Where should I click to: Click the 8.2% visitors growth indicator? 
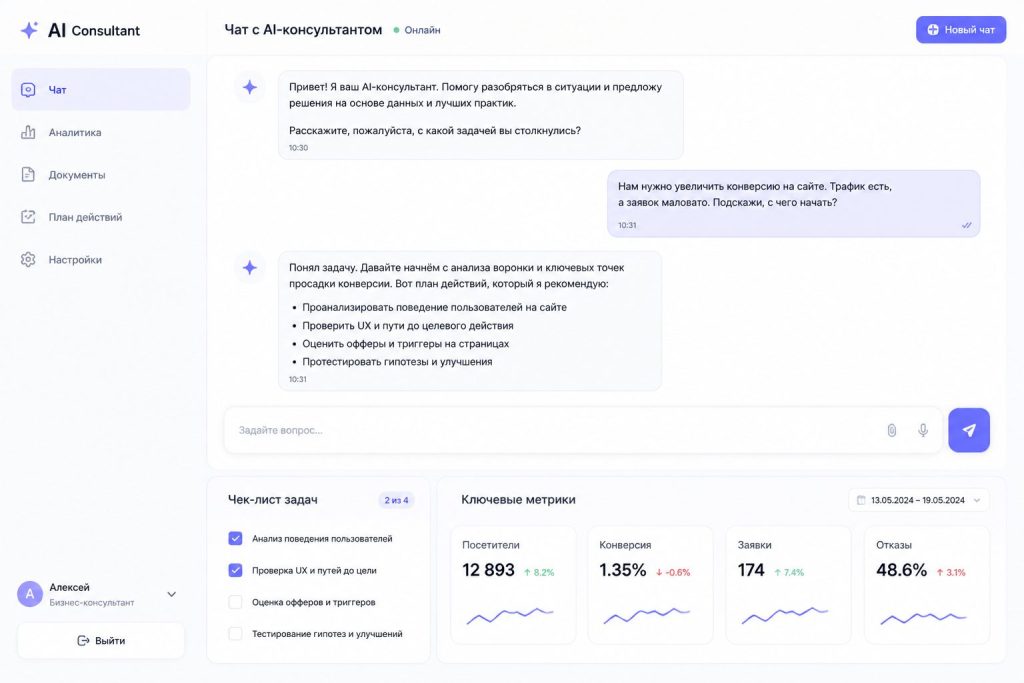[x=539, y=572]
